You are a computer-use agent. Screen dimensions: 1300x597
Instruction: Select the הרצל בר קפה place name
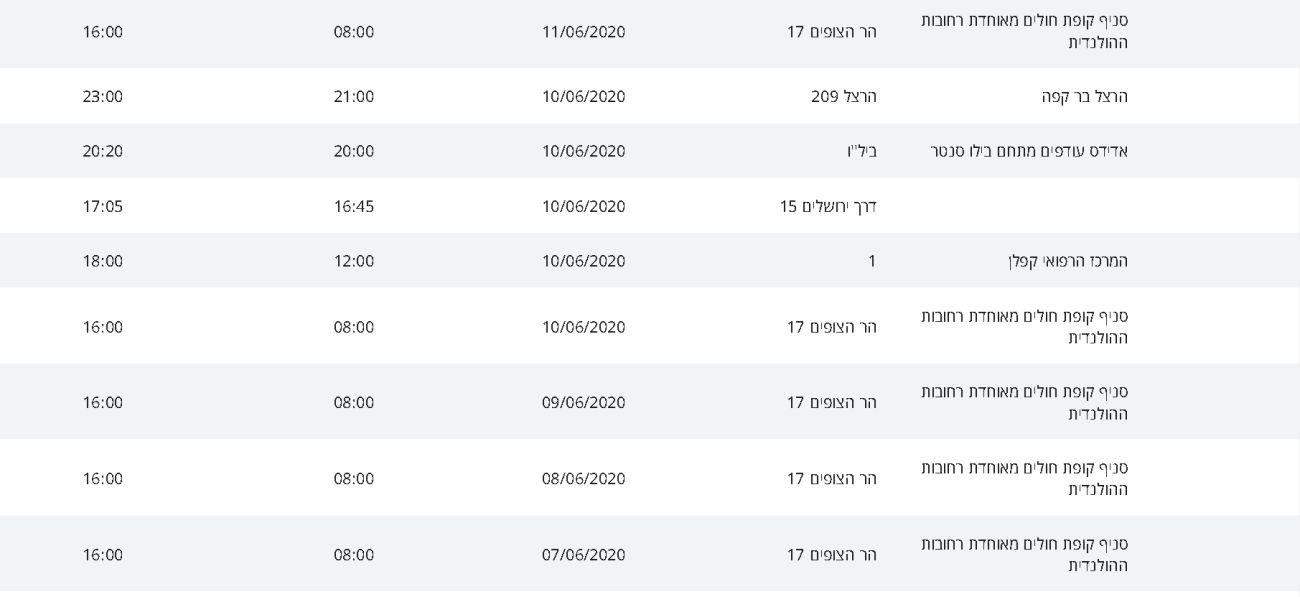1084,97
